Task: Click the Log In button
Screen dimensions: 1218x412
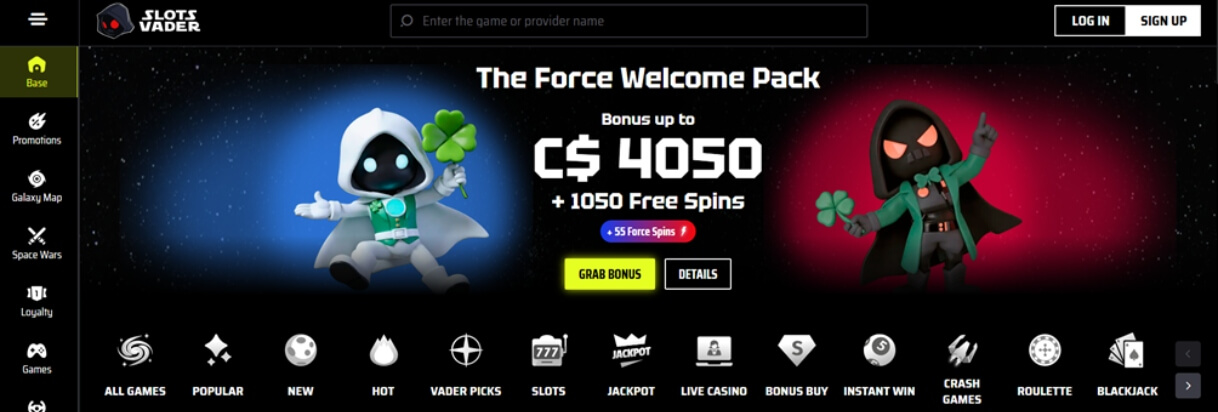Action: [1090, 20]
